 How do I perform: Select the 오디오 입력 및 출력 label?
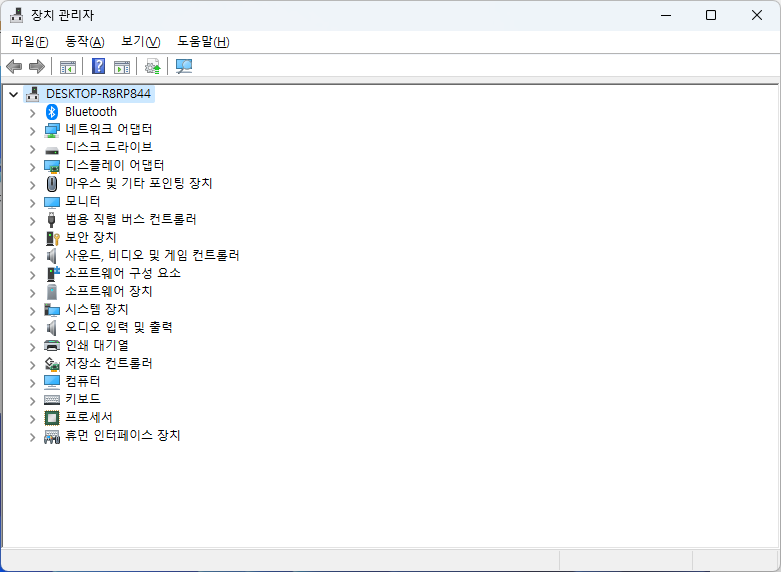[x=119, y=327]
